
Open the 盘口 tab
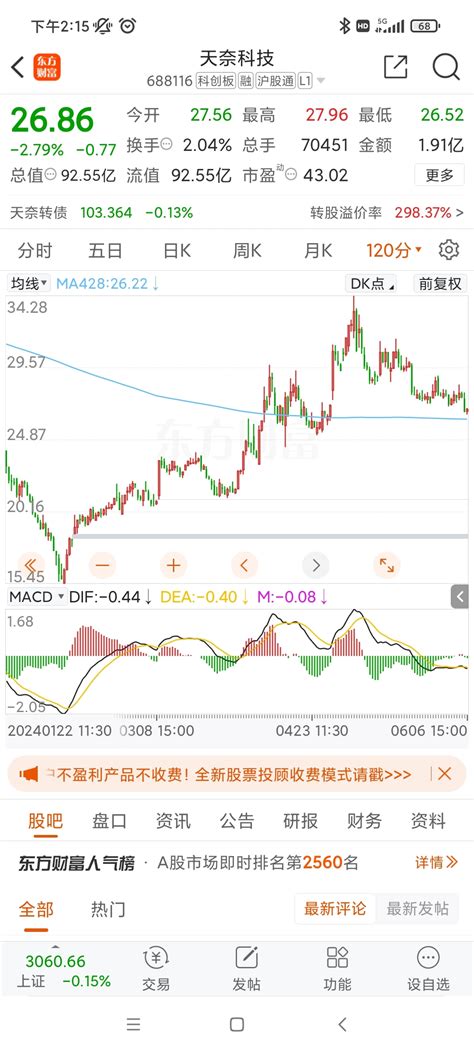pyautogui.click(x=109, y=821)
